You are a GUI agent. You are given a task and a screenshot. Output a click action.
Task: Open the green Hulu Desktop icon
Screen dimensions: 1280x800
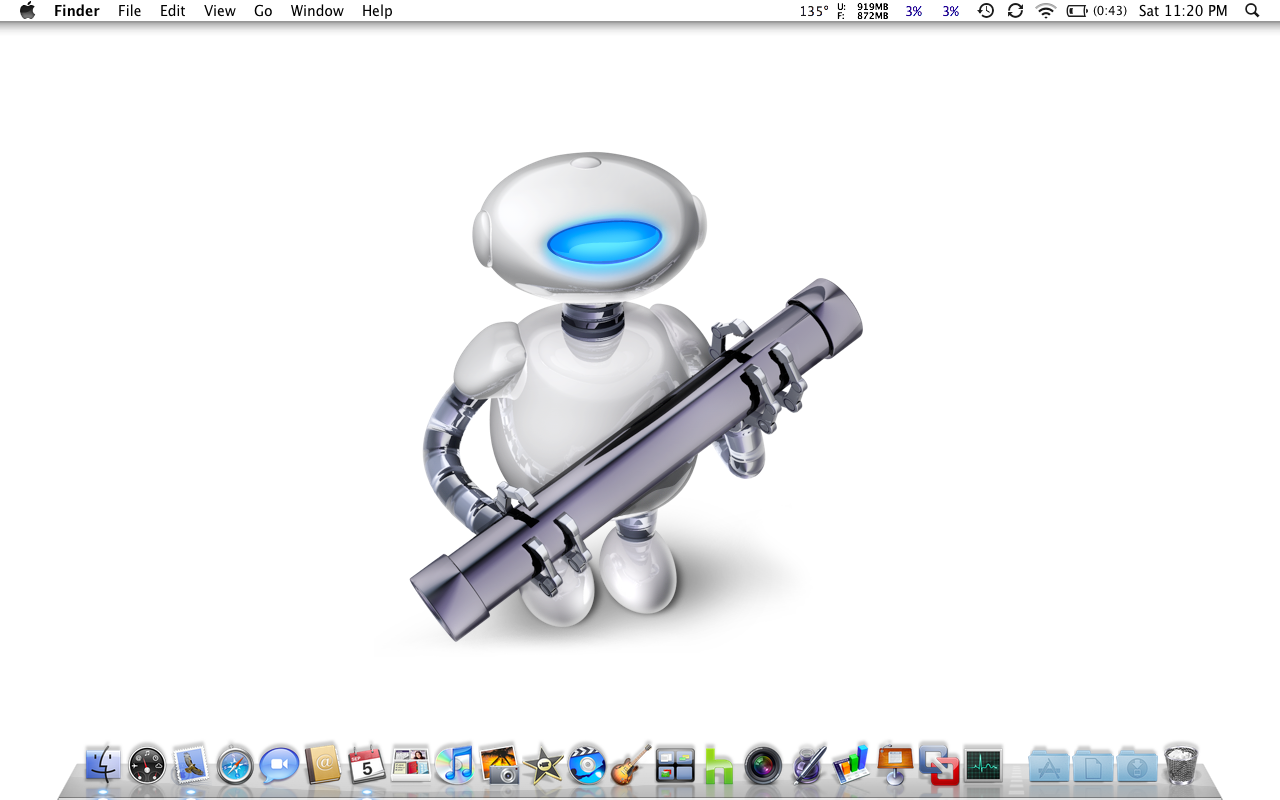click(719, 765)
